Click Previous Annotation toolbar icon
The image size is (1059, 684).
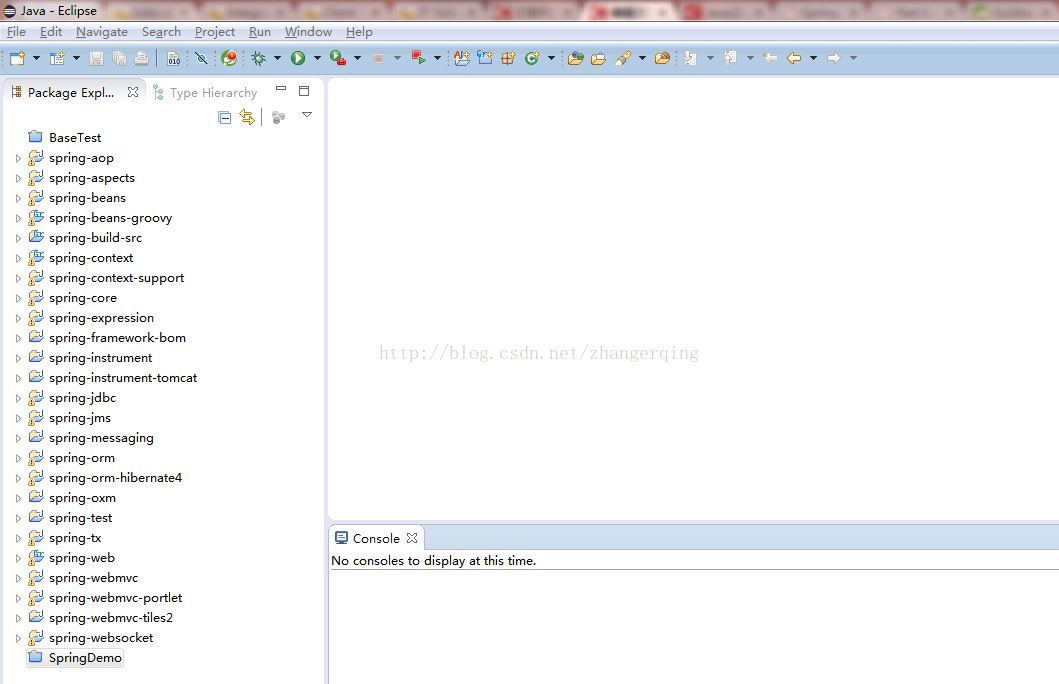[730, 58]
